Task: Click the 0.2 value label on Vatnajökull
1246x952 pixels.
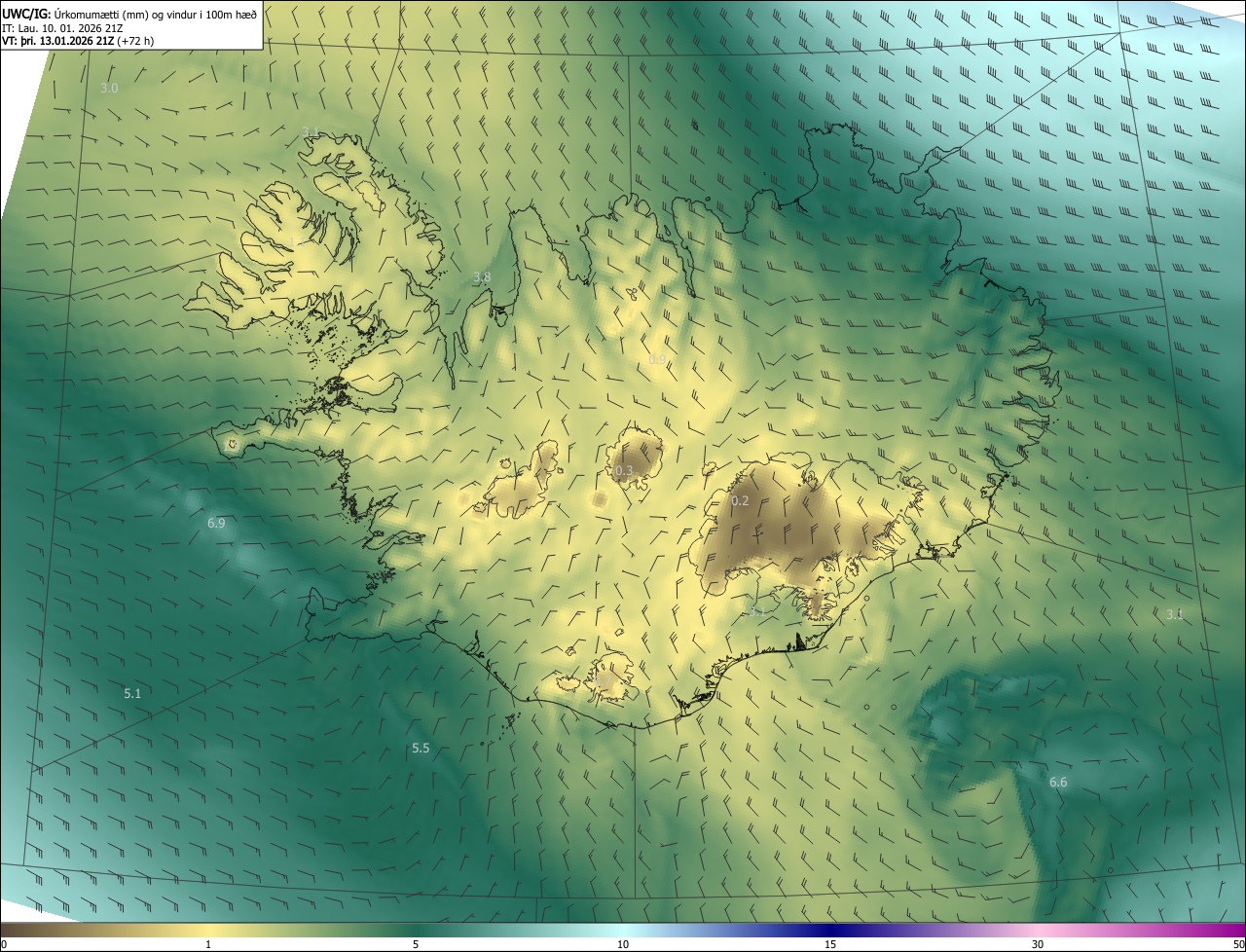Action: click(740, 501)
